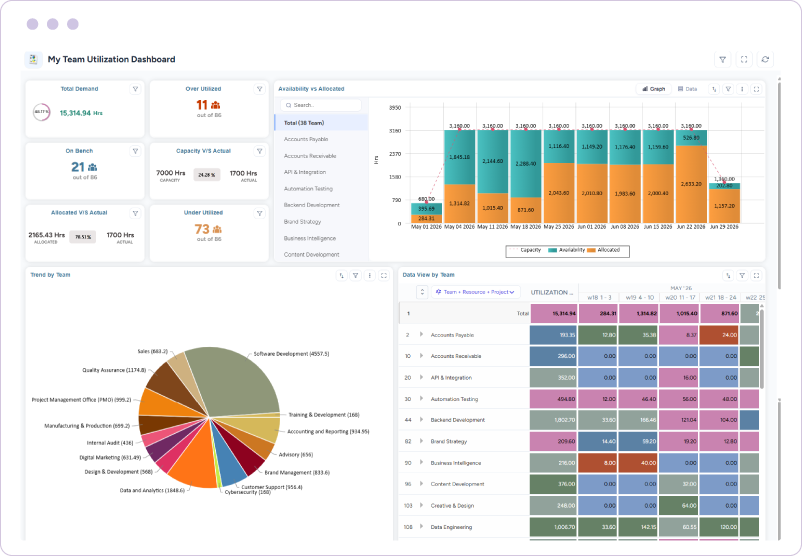Click the Total row 15,314.94 cell
Viewport: 802px width, 556px height.
[x=554, y=313]
